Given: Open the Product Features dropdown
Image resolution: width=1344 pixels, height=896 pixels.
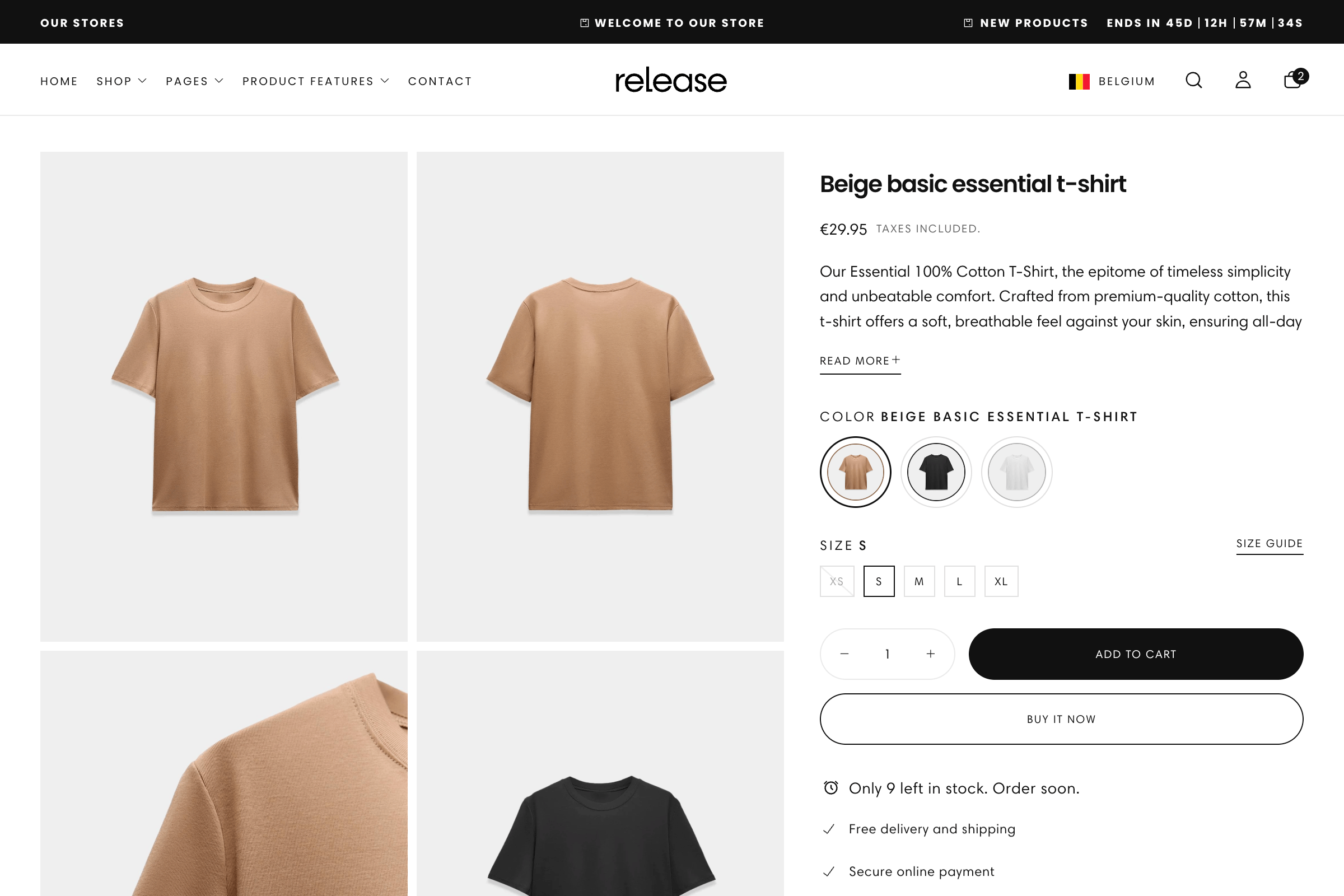Looking at the screenshot, I should click(x=315, y=81).
